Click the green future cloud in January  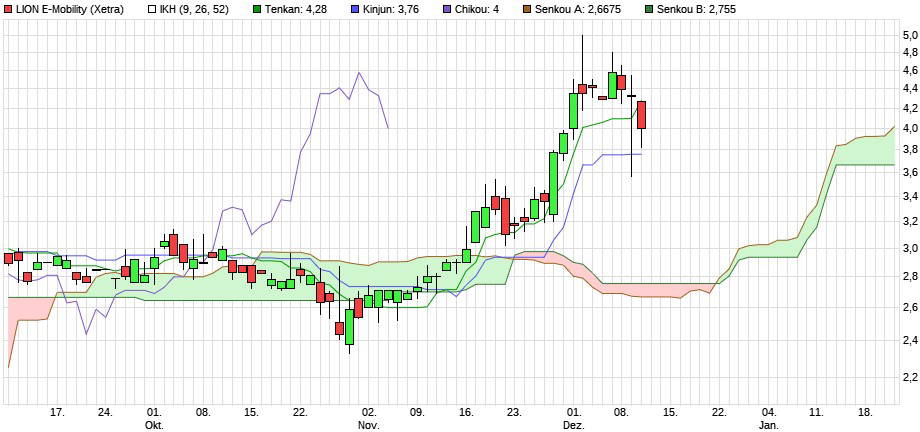[x=862, y=153]
